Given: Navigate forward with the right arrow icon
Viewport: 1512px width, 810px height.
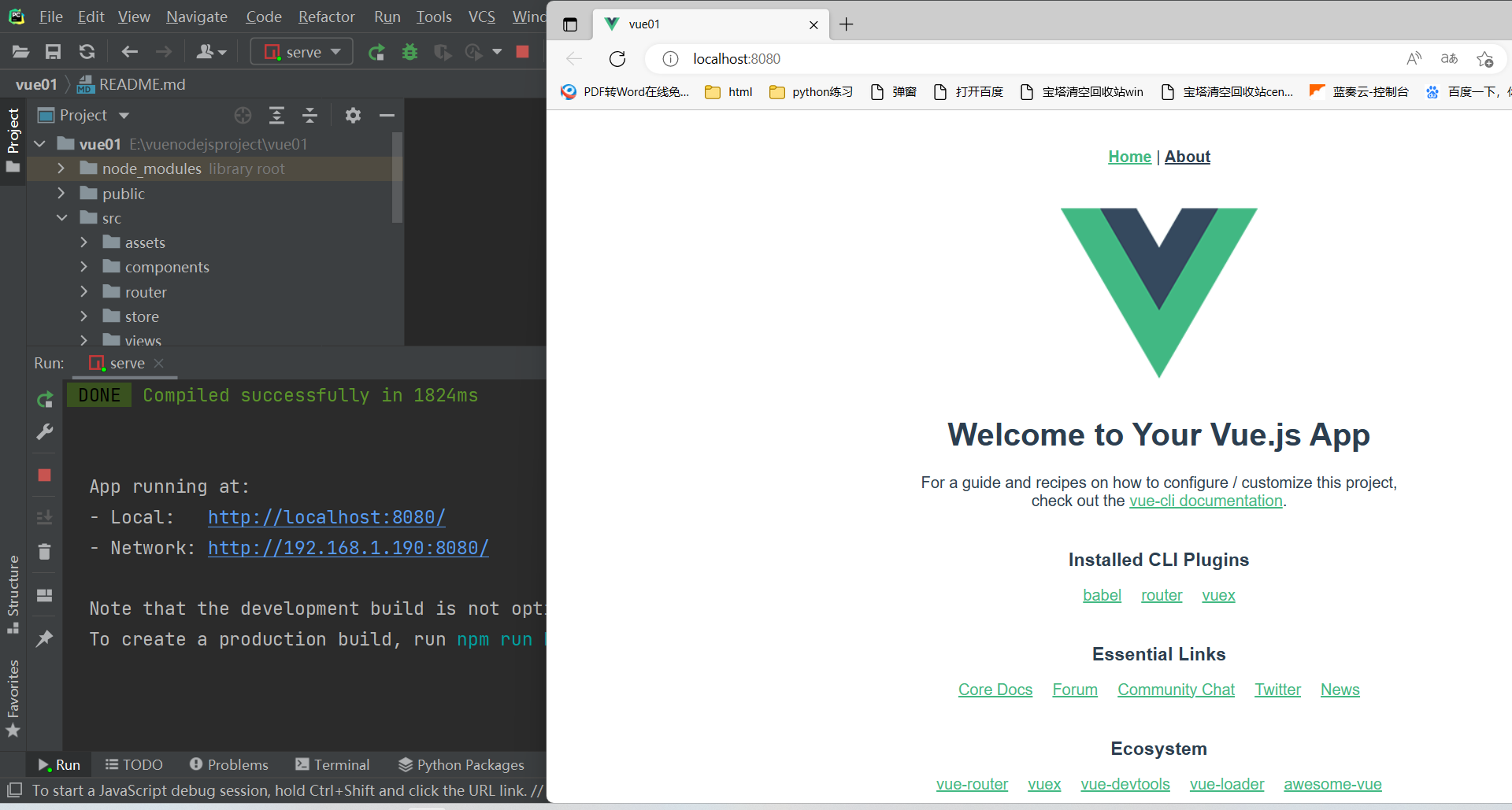Looking at the screenshot, I should 164,52.
